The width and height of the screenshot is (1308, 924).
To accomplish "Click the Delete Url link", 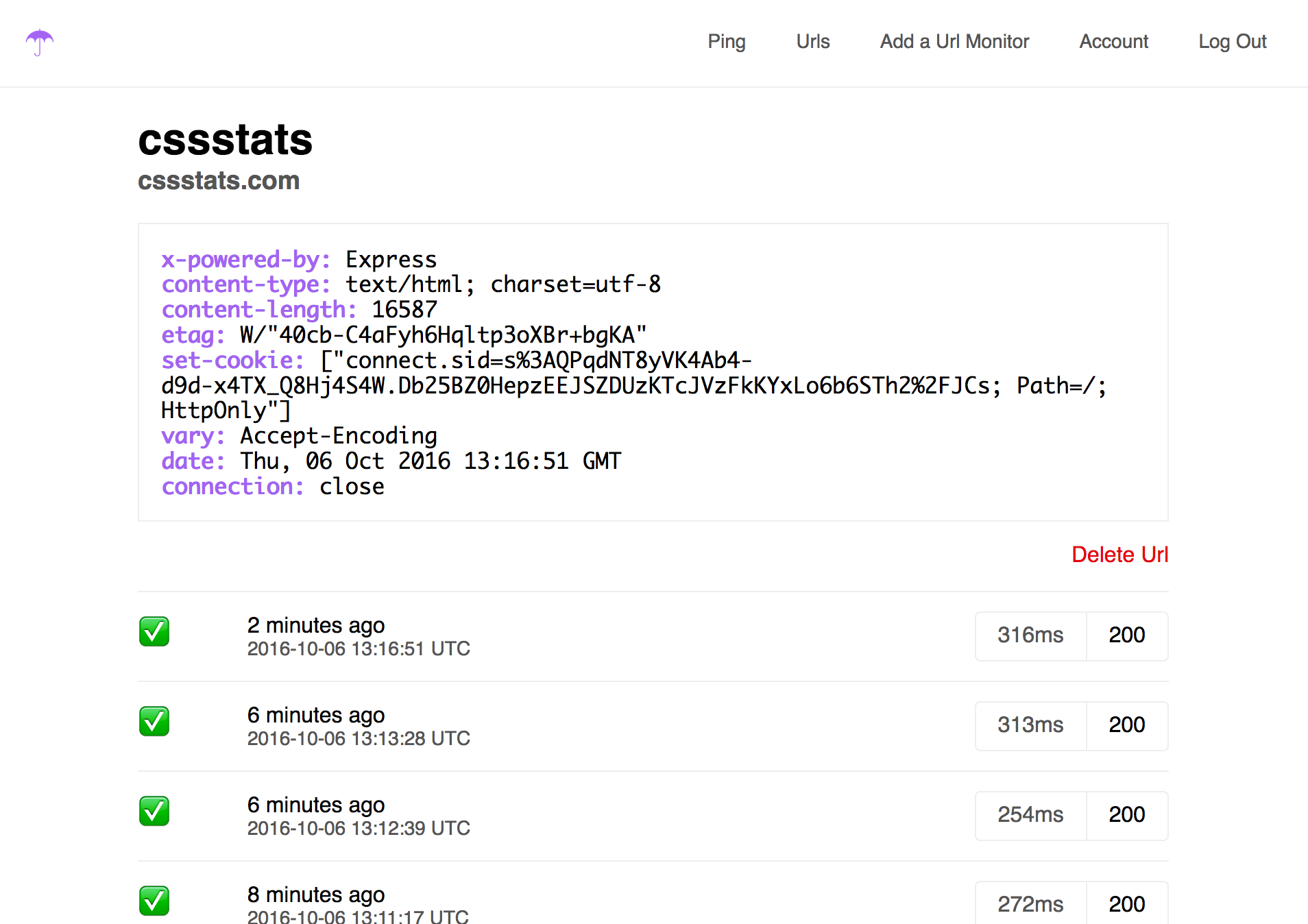I will (x=1119, y=555).
